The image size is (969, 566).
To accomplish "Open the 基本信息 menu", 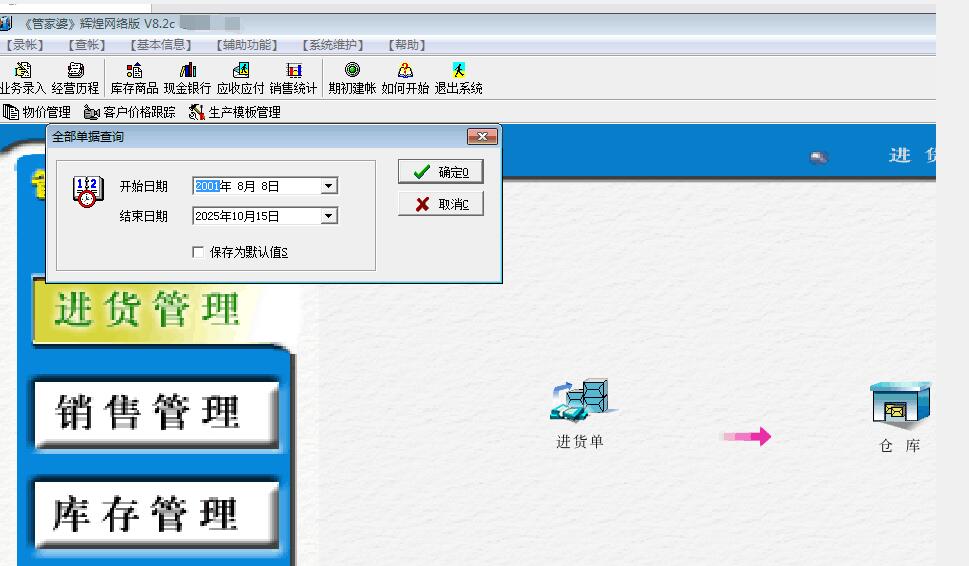I will coord(162,45).
